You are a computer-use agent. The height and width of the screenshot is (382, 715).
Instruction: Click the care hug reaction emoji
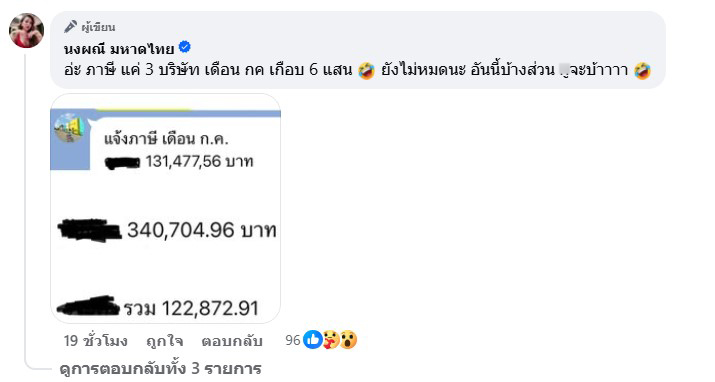coord(331,340)
